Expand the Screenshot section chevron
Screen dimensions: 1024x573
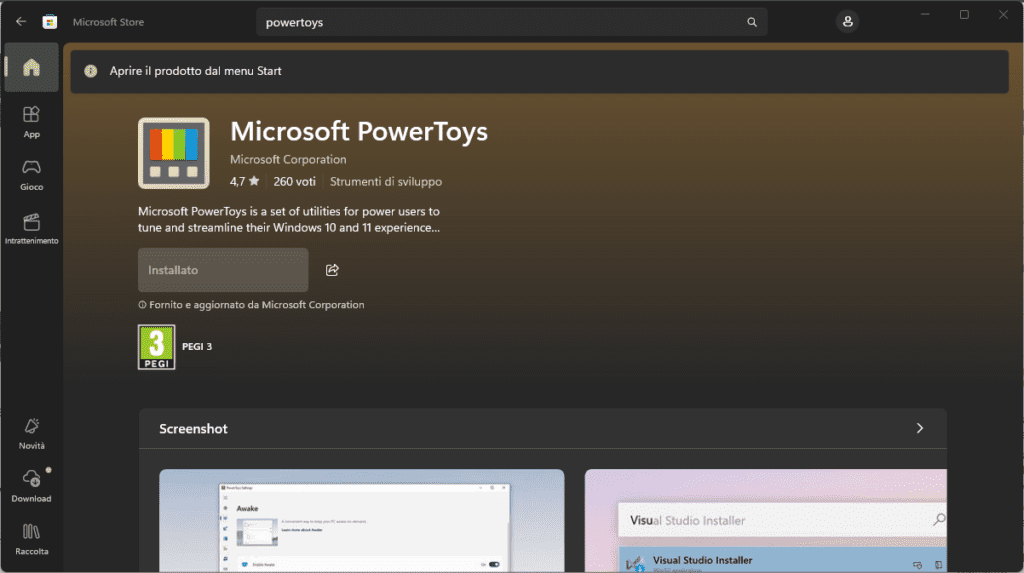[x=920, y=428]
